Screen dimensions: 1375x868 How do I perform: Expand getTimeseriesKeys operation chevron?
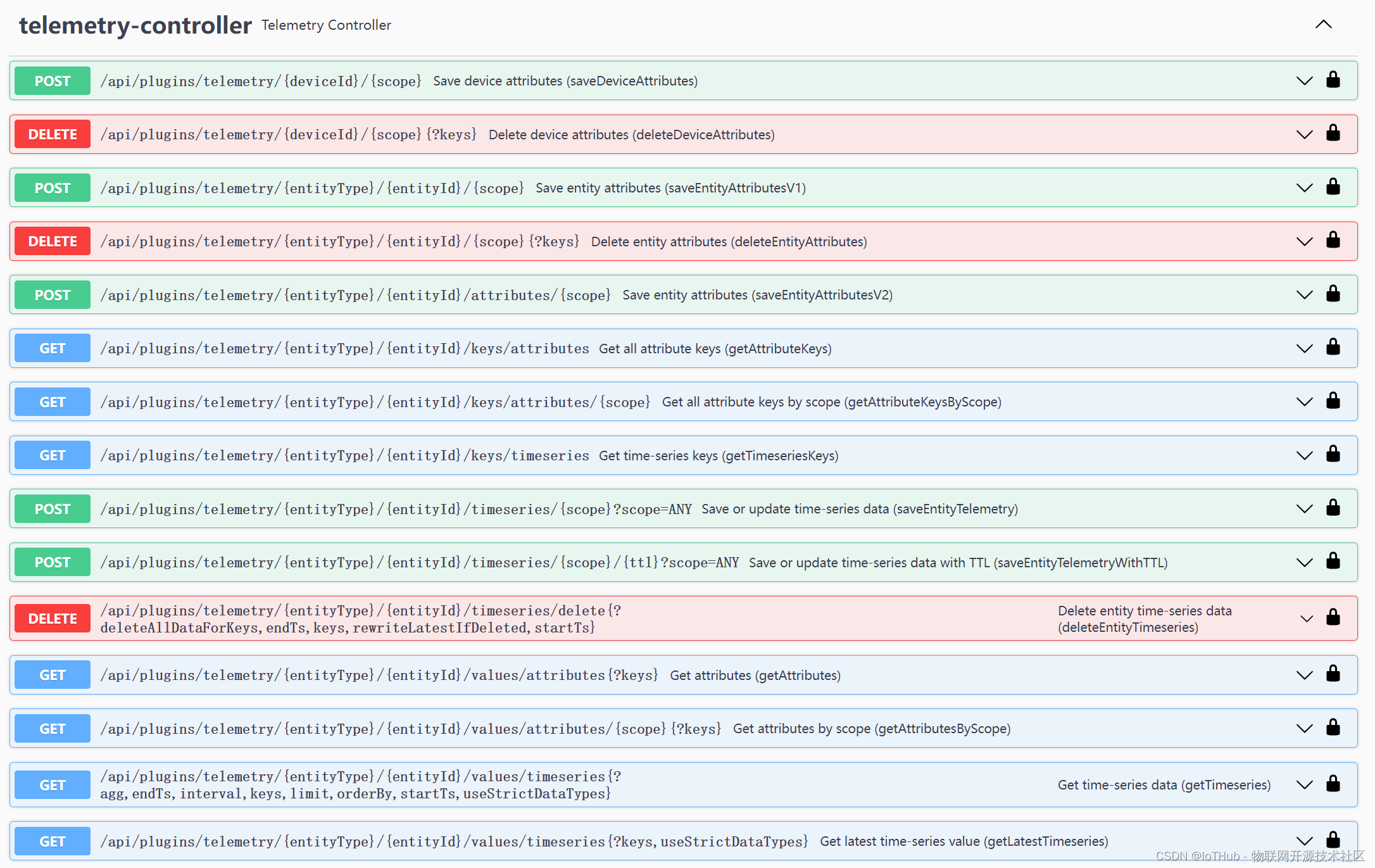tap(1304, 455)
